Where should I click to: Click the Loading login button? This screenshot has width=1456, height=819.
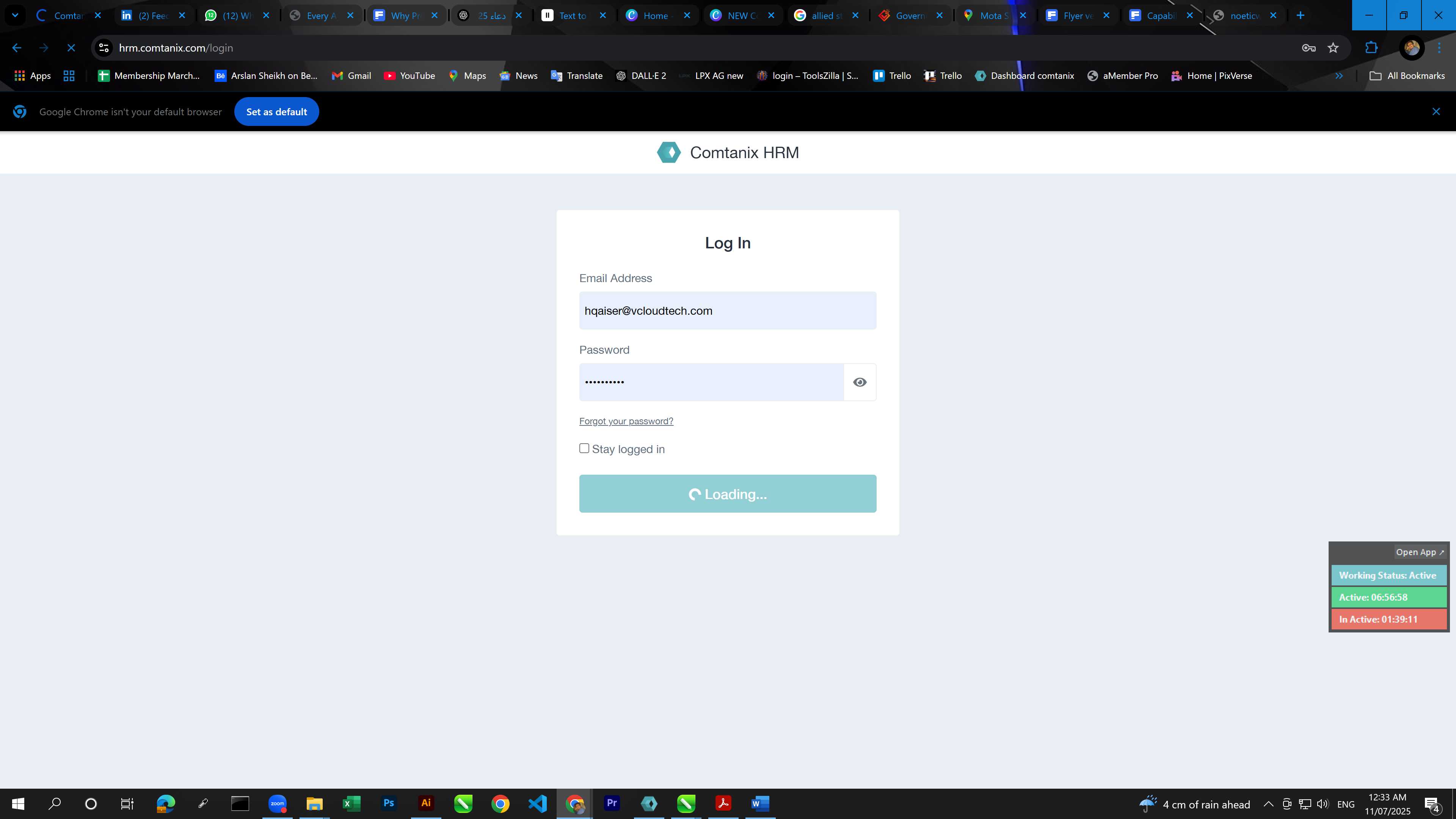tap(728, 493)
